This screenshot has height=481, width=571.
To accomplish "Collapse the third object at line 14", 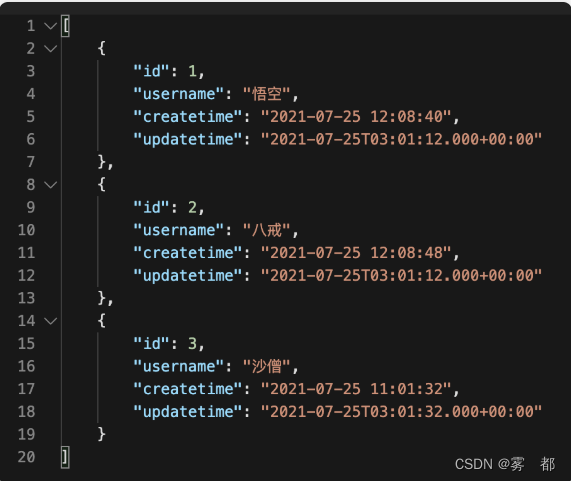I will click(51, 321).
